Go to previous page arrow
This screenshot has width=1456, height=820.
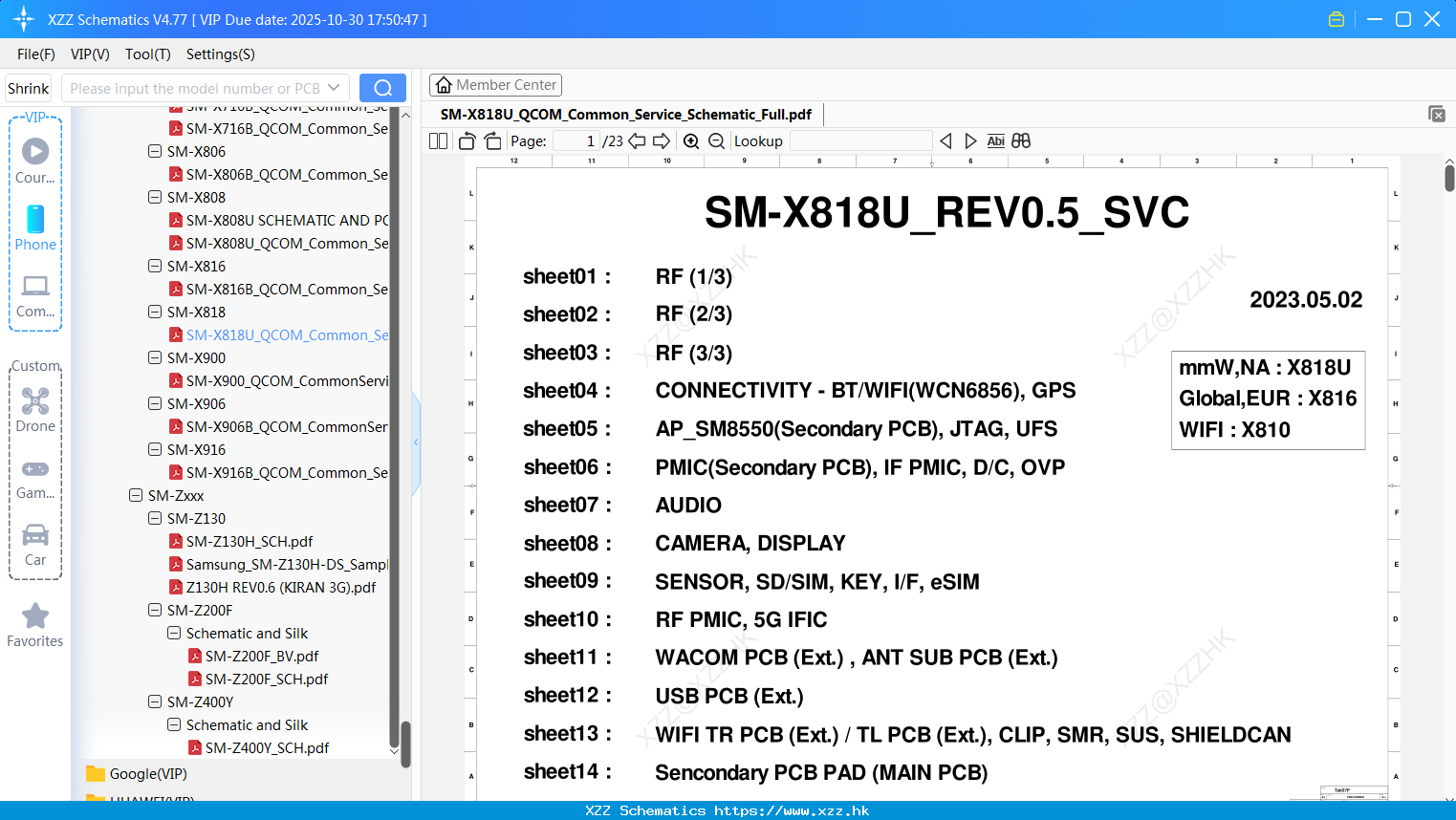coord(637,141)
